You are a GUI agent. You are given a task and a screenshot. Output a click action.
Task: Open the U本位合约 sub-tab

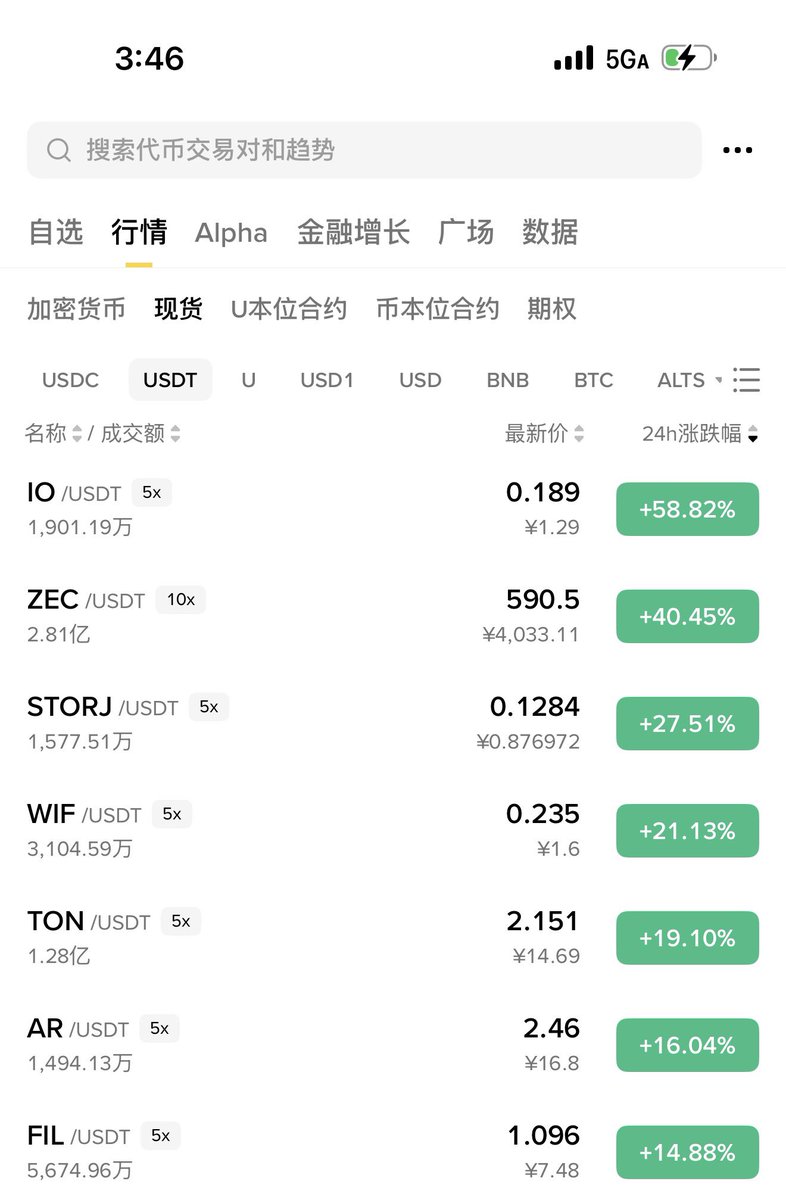[289, 309]
